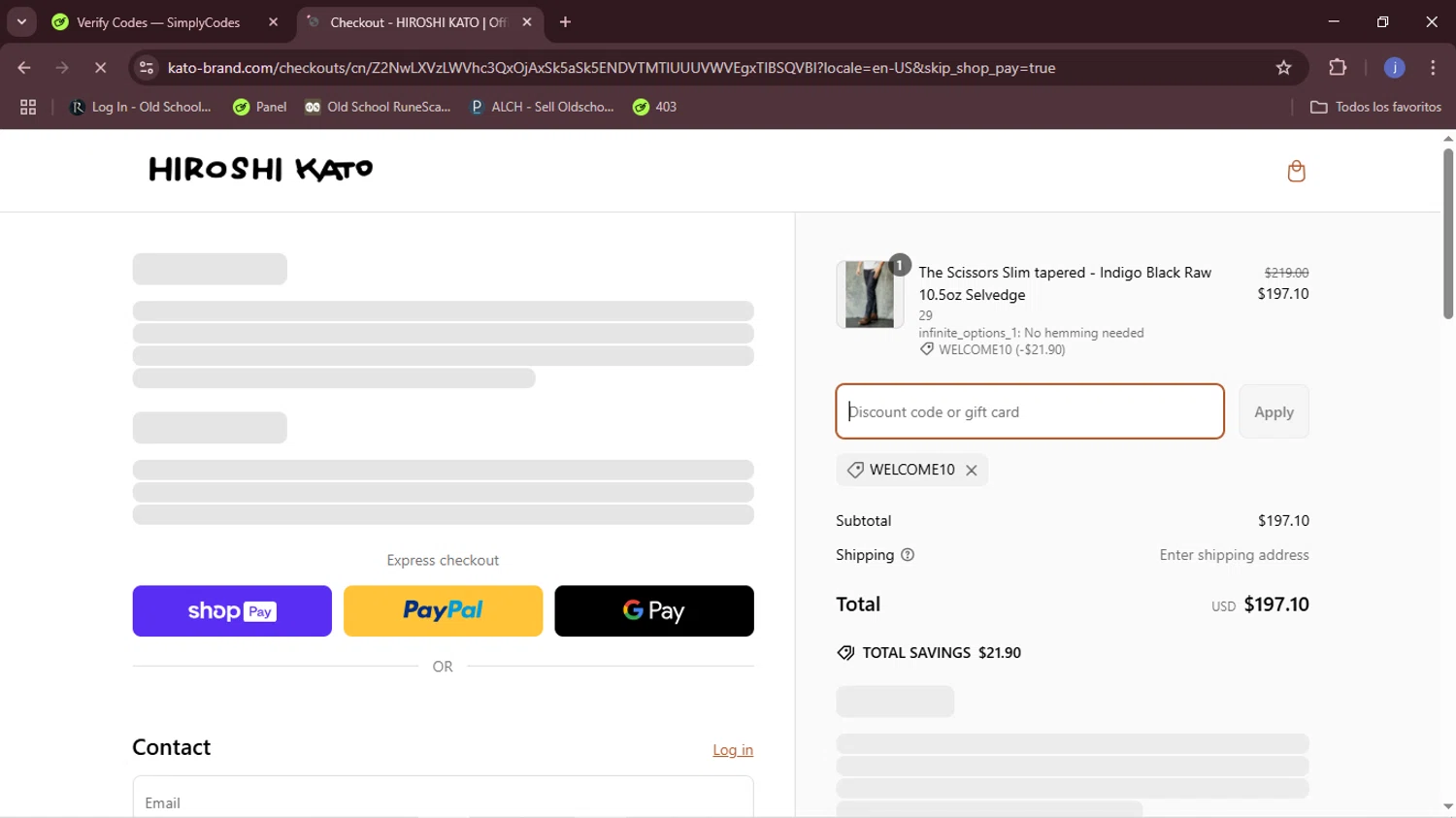Open the 403 bookmark
Image resolution: width=1456 pixels, height=818 pixels.
(655, 107)
